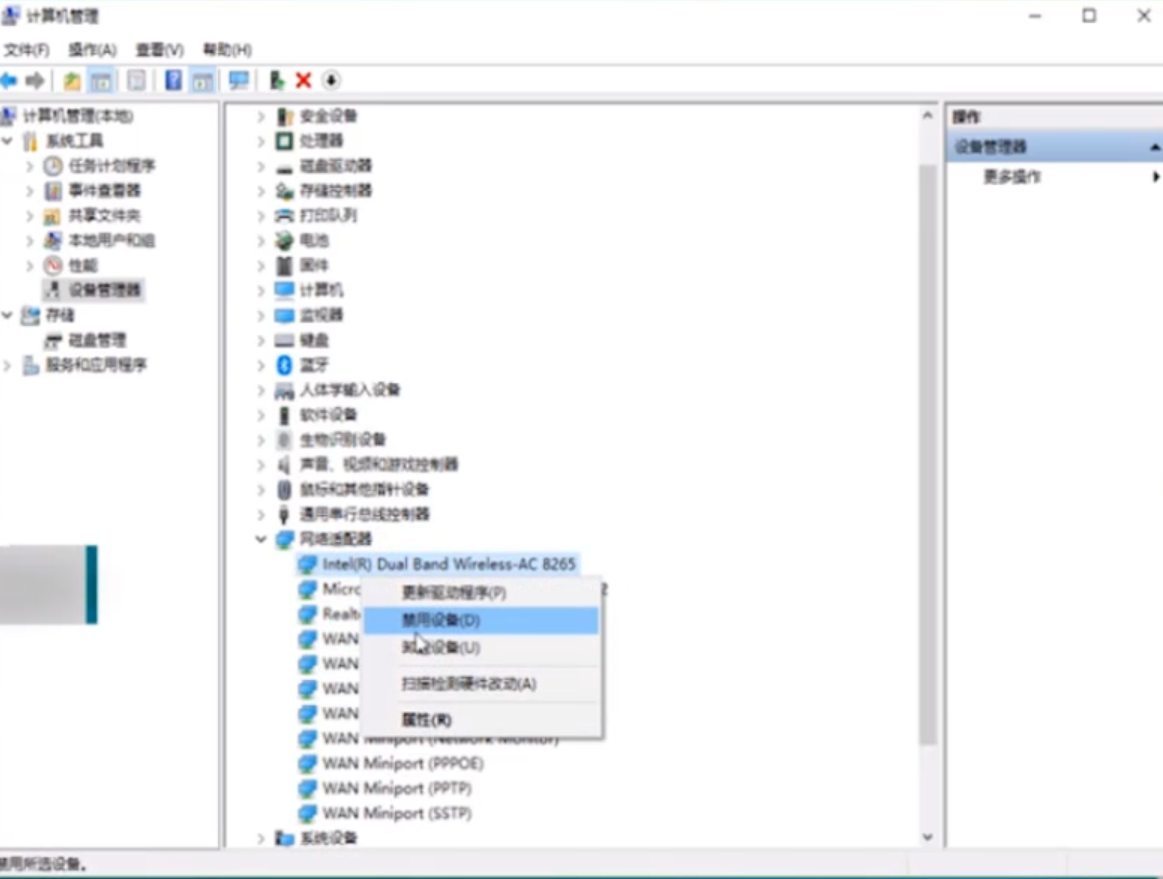Click the 键盘 keyboard icon

[x=284, y=340]
